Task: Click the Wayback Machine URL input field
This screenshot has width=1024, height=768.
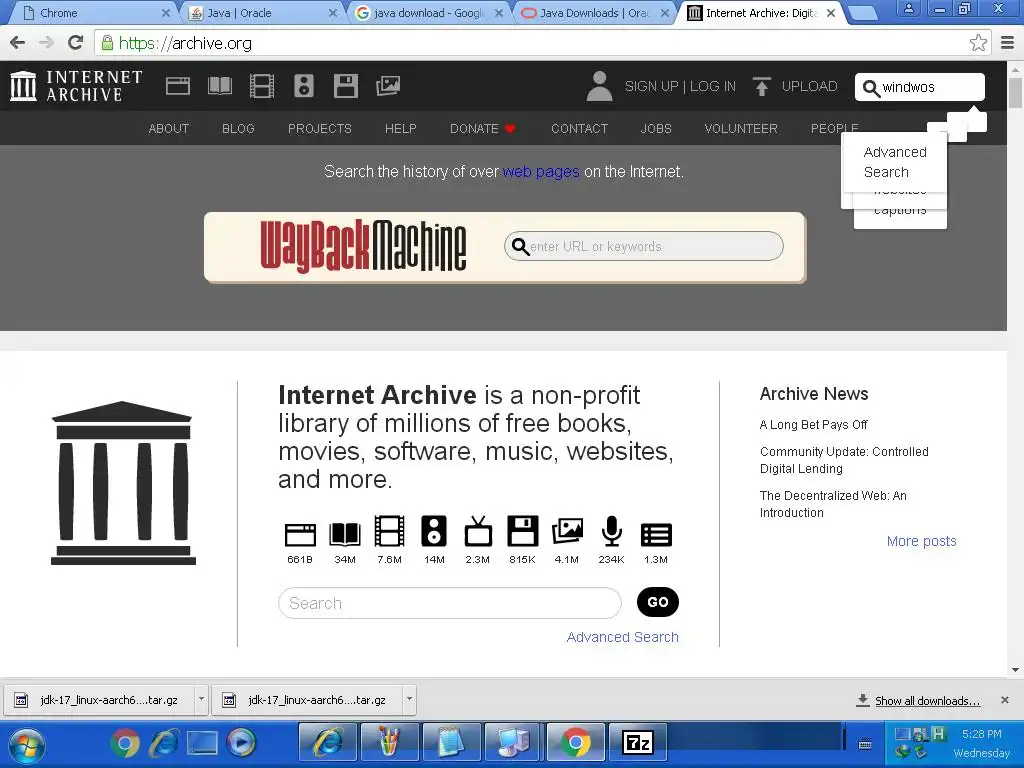Action: [x=644, y=246]
